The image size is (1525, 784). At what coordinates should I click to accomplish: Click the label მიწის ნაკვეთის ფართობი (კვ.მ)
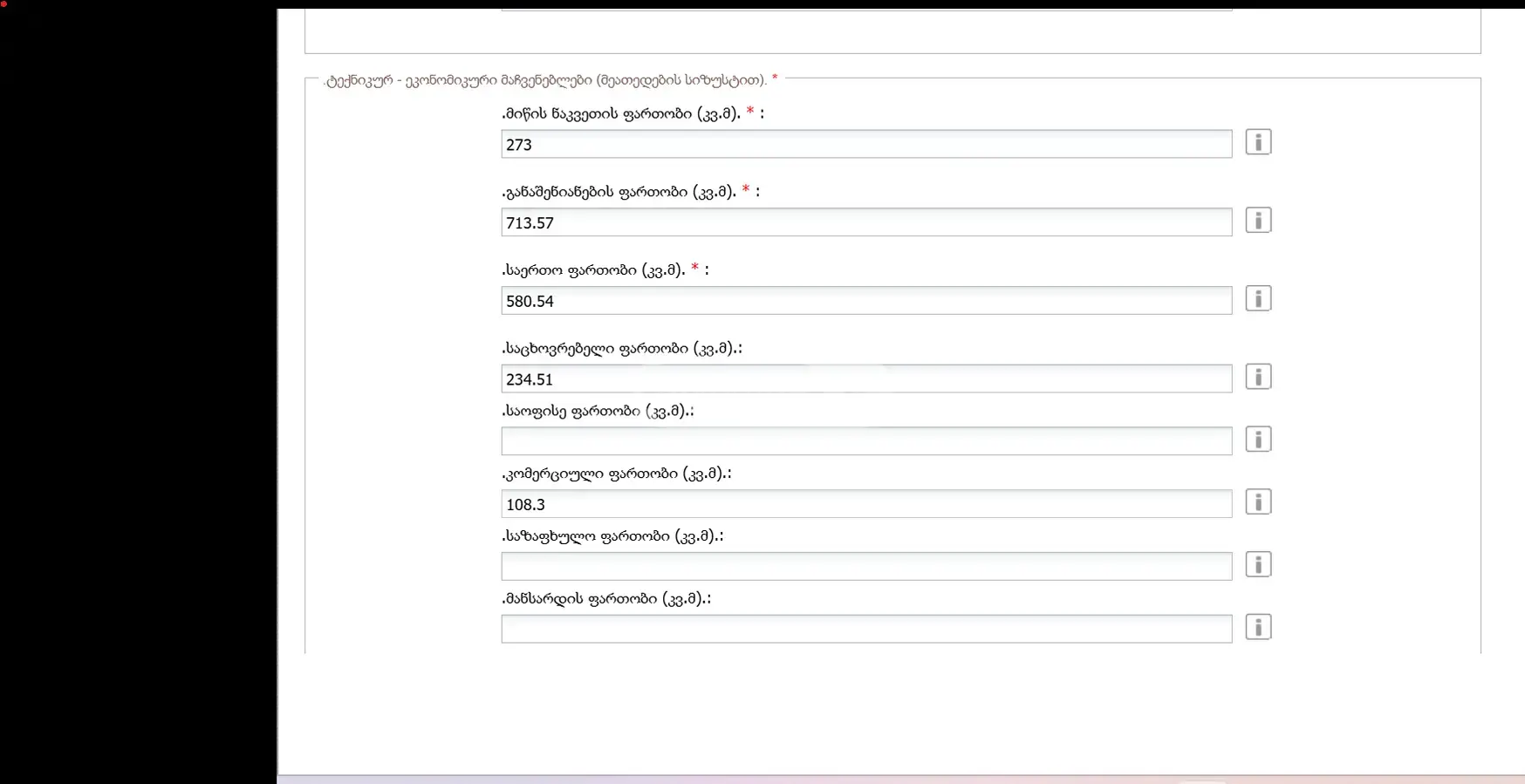(621, 113)
